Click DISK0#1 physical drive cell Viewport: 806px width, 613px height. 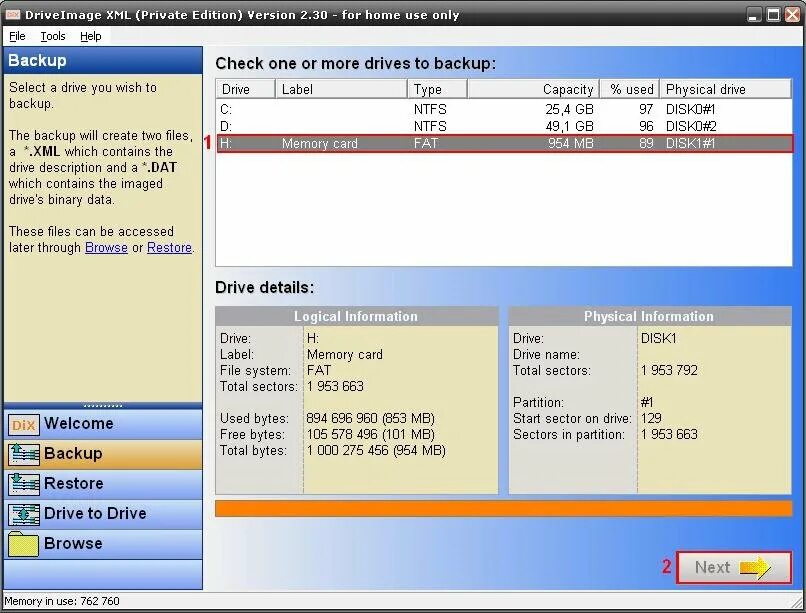click(x=690, y=109)
